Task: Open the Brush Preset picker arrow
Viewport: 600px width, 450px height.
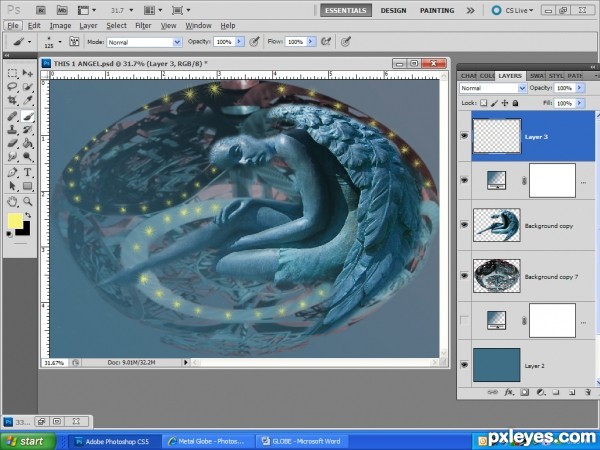Action: pyautogui.click(x=60, y=41)
